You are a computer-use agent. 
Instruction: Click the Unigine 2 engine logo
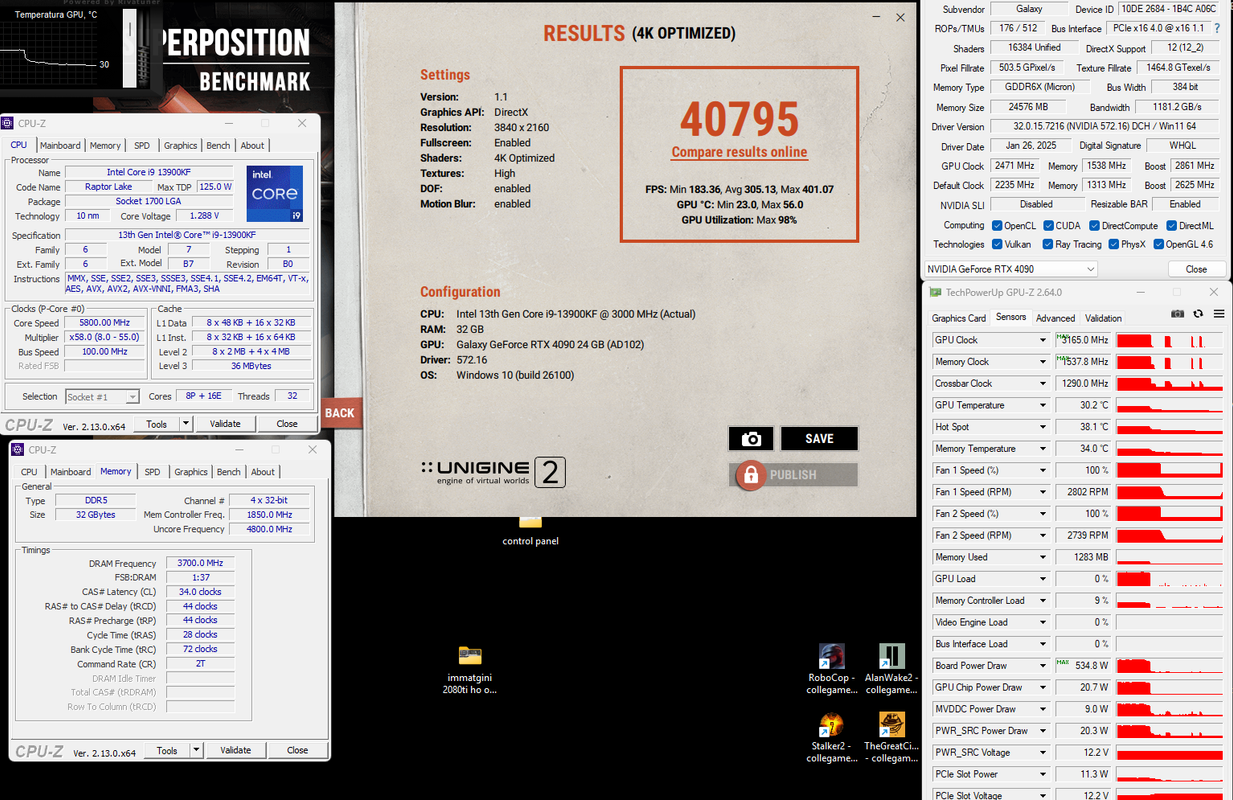point(494,472)
